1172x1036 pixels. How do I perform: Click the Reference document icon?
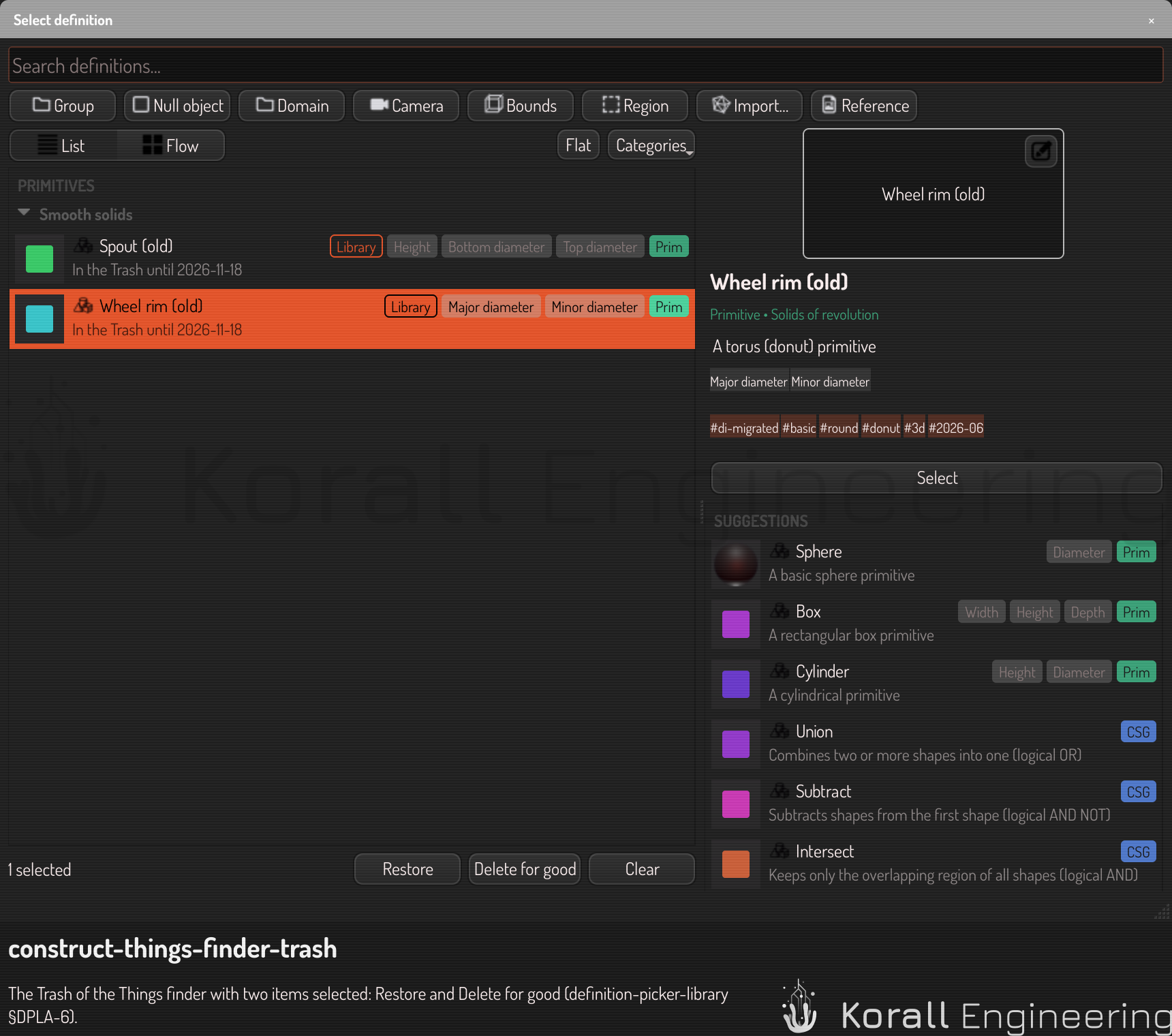[829, 105]
